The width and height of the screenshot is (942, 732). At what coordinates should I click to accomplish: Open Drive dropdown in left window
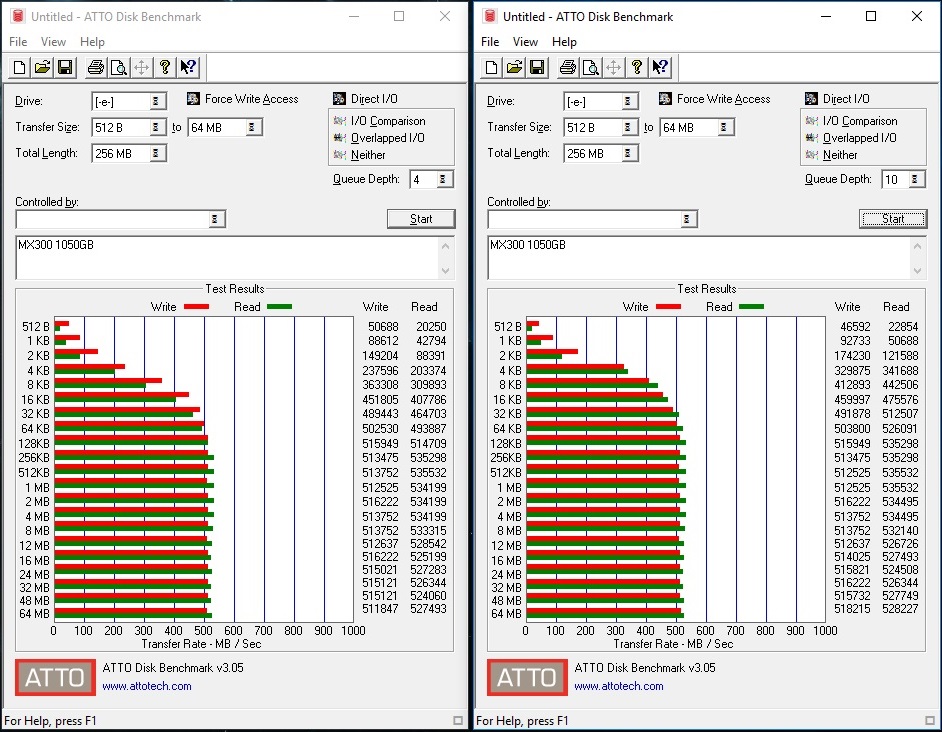[x=156, y=102]
